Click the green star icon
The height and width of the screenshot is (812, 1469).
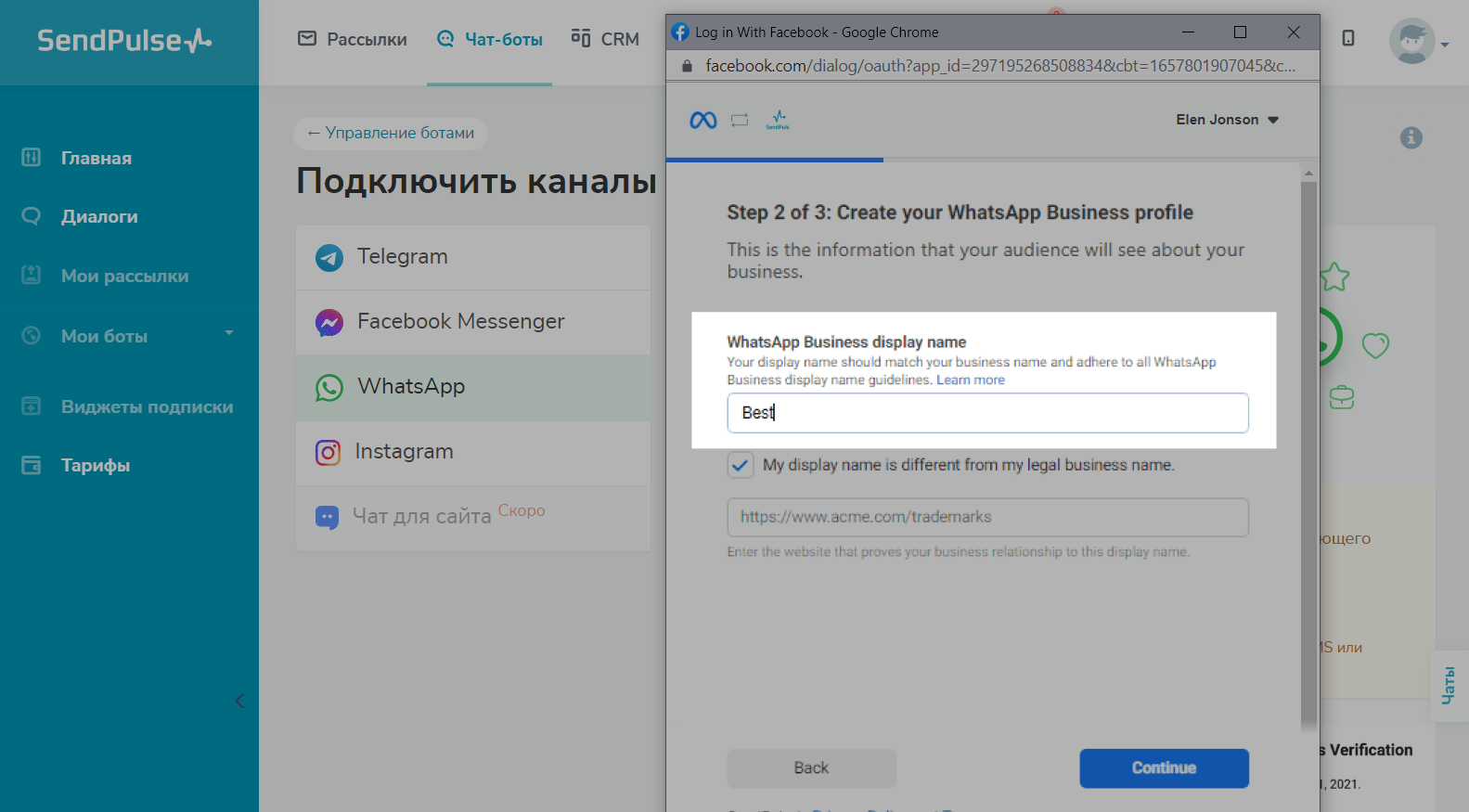pos(1334,277)
